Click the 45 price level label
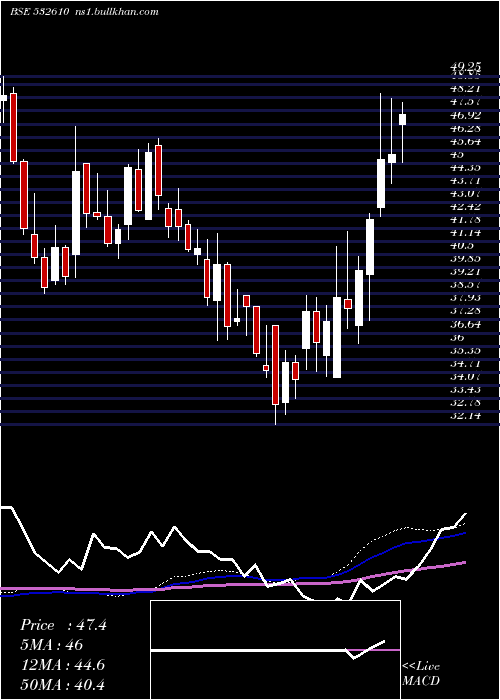500x700 pixels. (457, 154)
